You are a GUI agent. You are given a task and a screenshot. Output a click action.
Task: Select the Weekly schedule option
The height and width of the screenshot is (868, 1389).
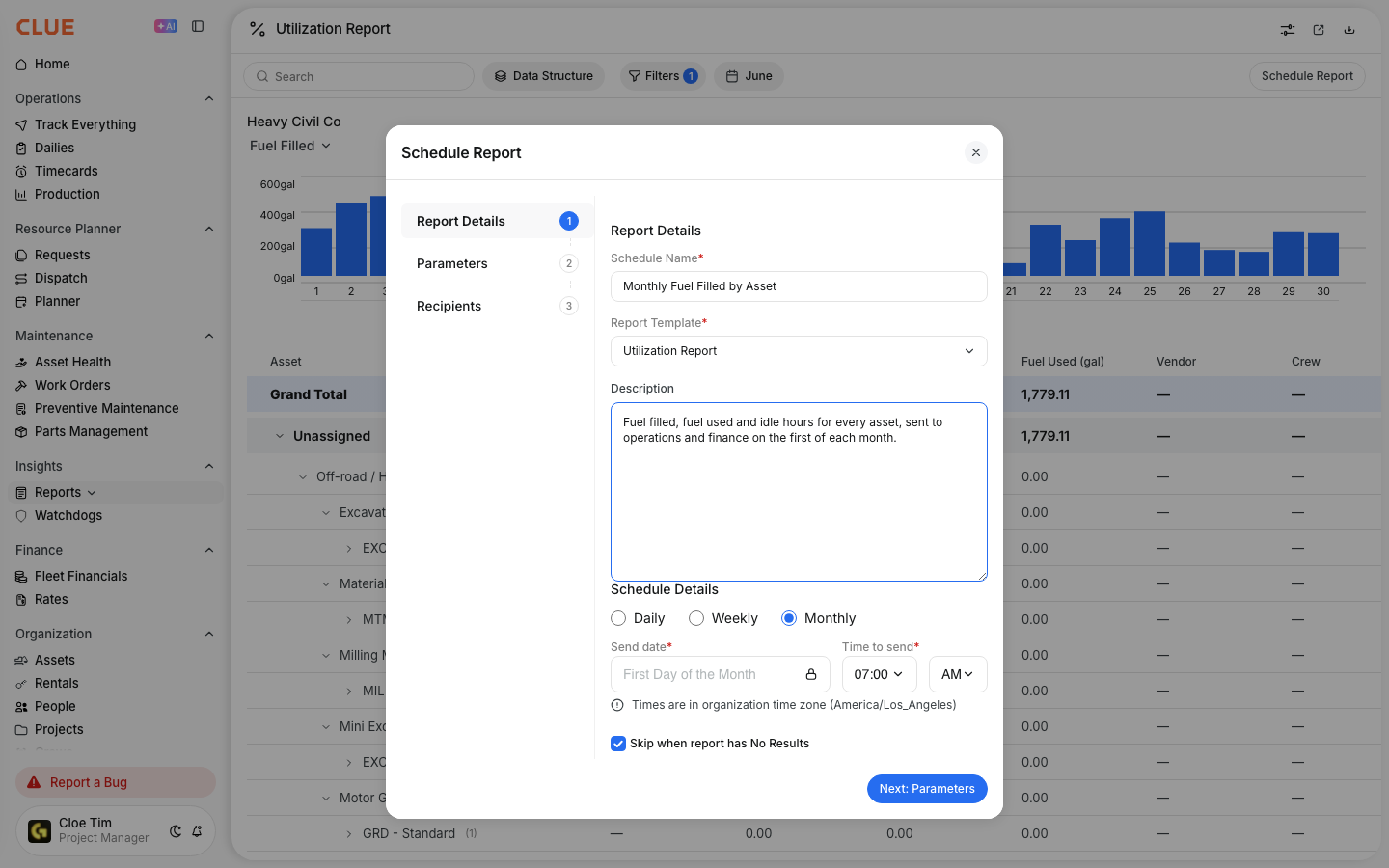(696, 618)
